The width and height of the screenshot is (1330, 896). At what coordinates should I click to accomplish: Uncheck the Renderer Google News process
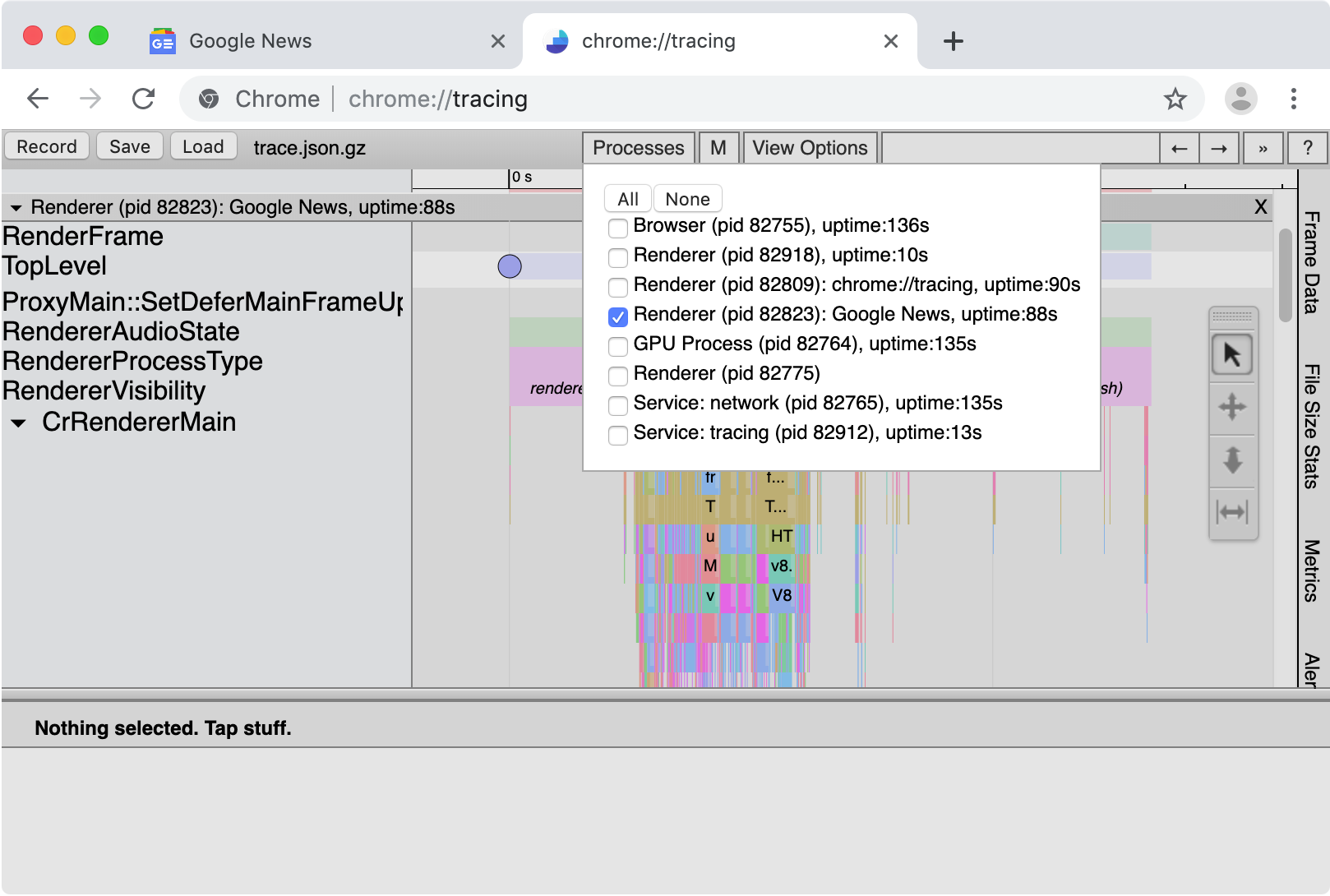pos(617,316)
